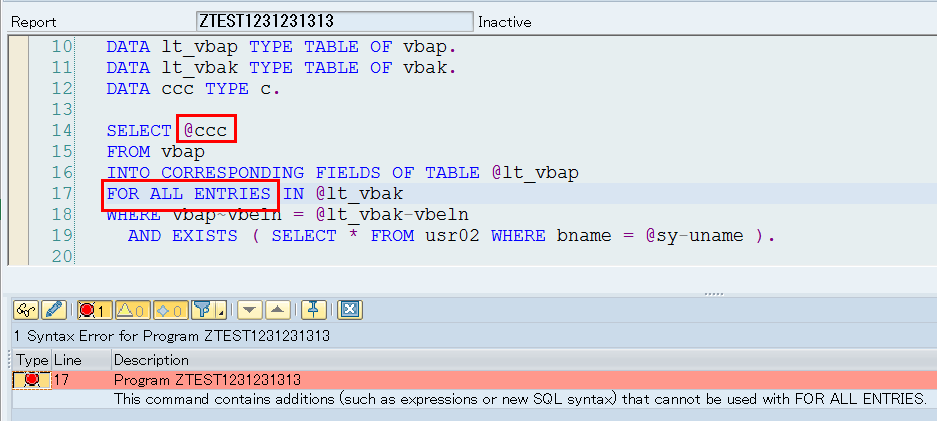937x421 pixels.
Task: Close the syntax error panel
Action: [350, 309]
